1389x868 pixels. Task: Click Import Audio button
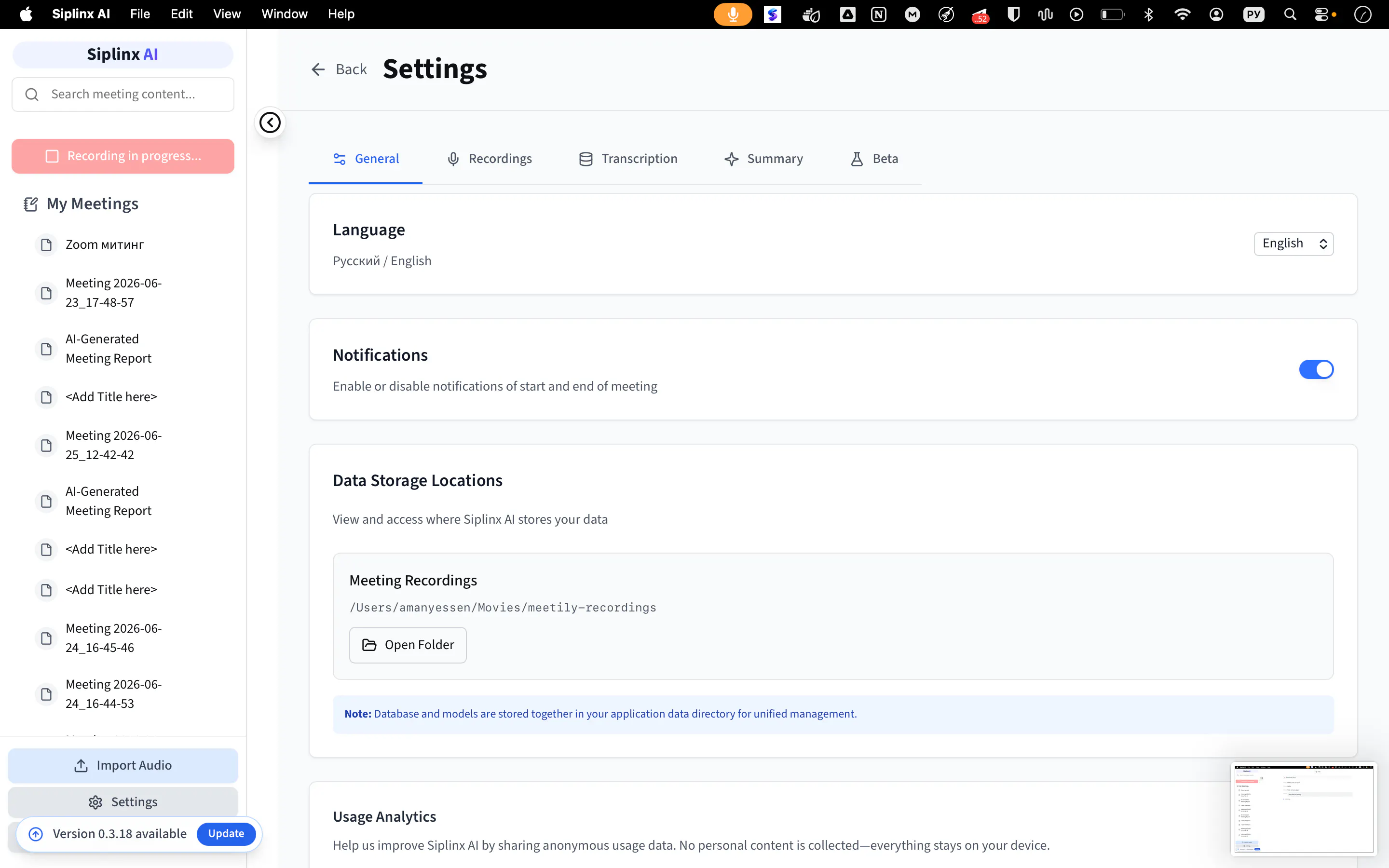[x=123, y=765]
